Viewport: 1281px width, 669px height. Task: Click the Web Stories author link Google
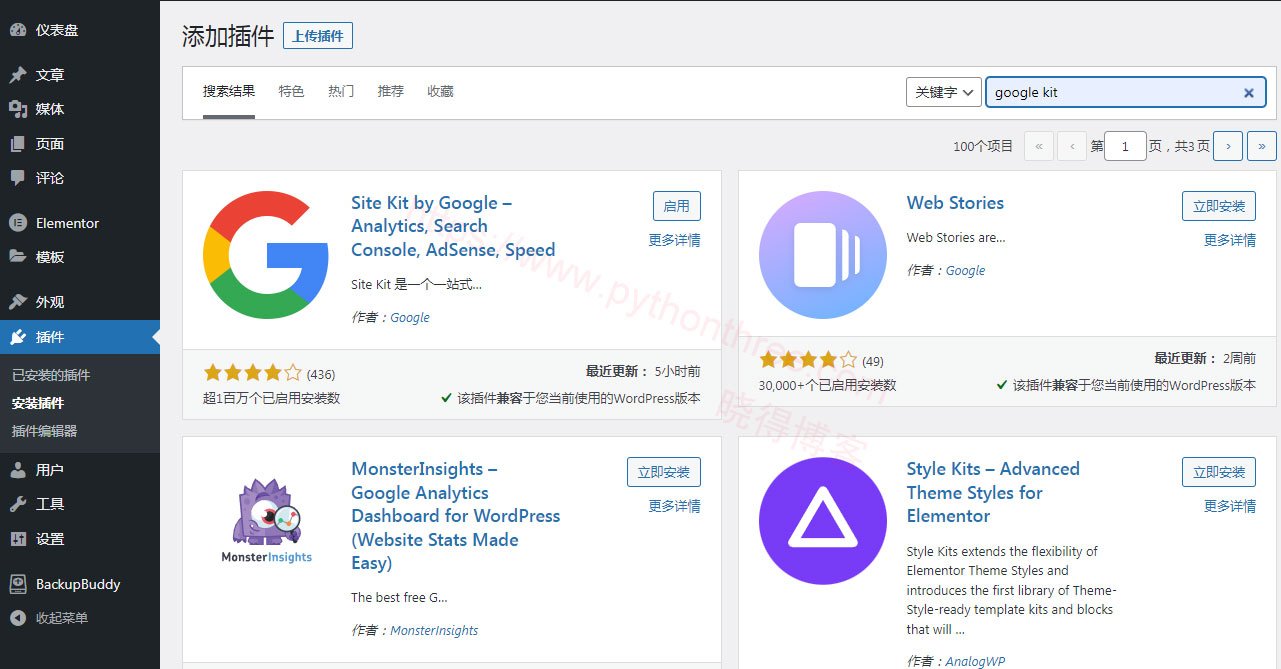[x=965, y=271]
